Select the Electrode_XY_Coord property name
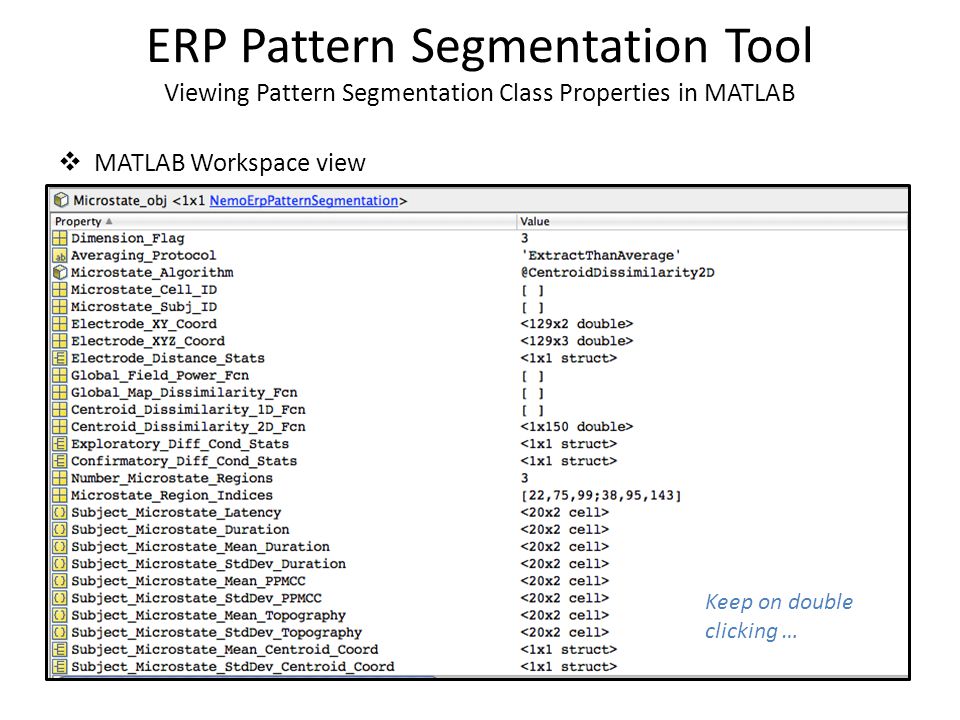The image size is (960, 720). pos(144,324)
